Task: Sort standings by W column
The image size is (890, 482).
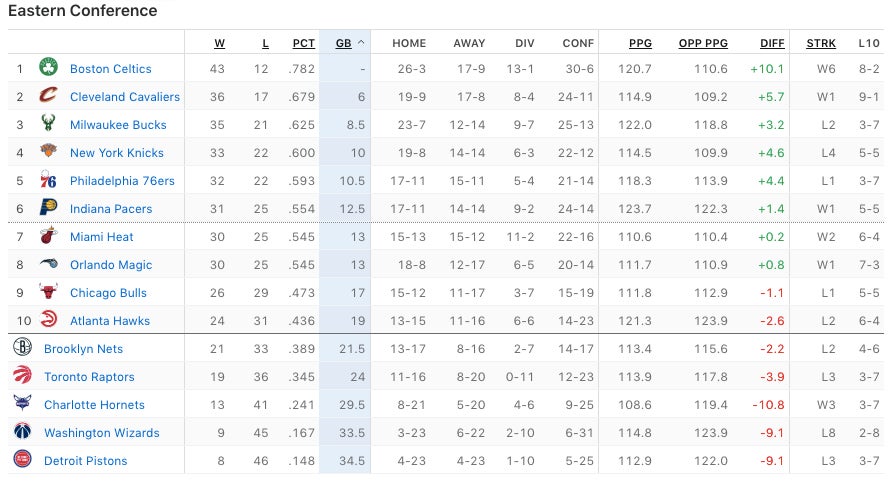Action: (219, 43)
